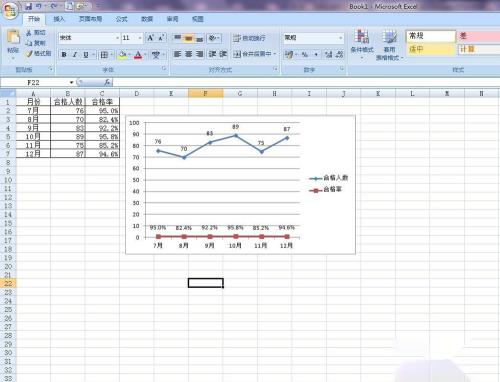Expand the font size dropdown showing 11

click(x=140, y=38)
